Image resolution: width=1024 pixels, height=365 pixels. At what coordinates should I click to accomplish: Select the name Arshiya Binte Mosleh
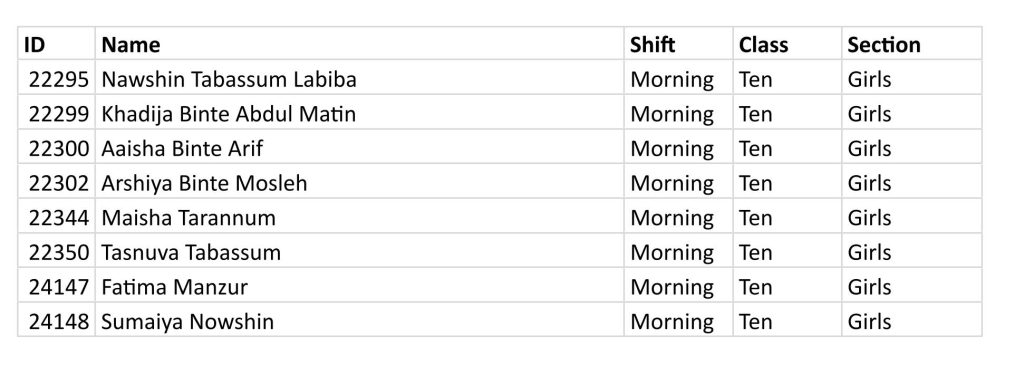204,183
